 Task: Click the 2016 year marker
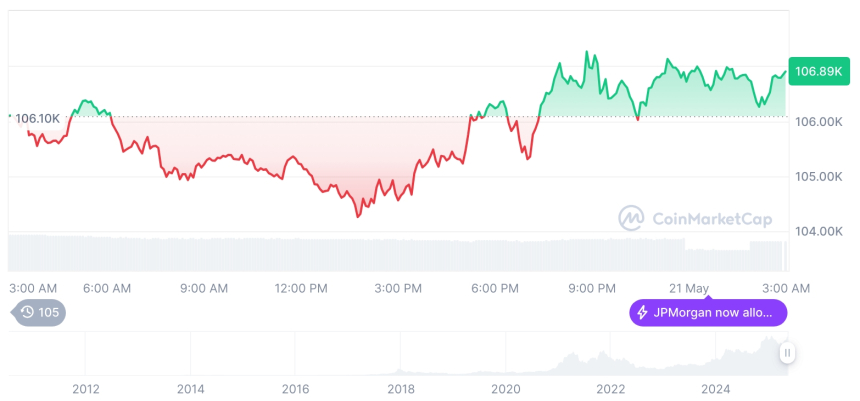pos(296,388)
